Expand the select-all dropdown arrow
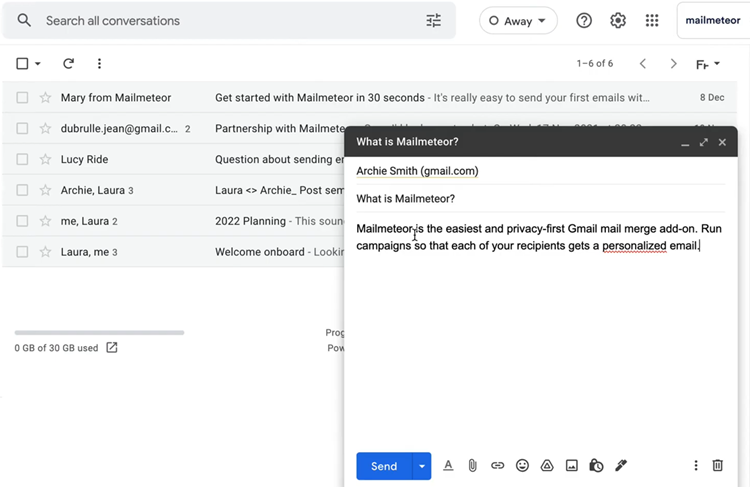 pyautogui.click(x=37, y=64)
